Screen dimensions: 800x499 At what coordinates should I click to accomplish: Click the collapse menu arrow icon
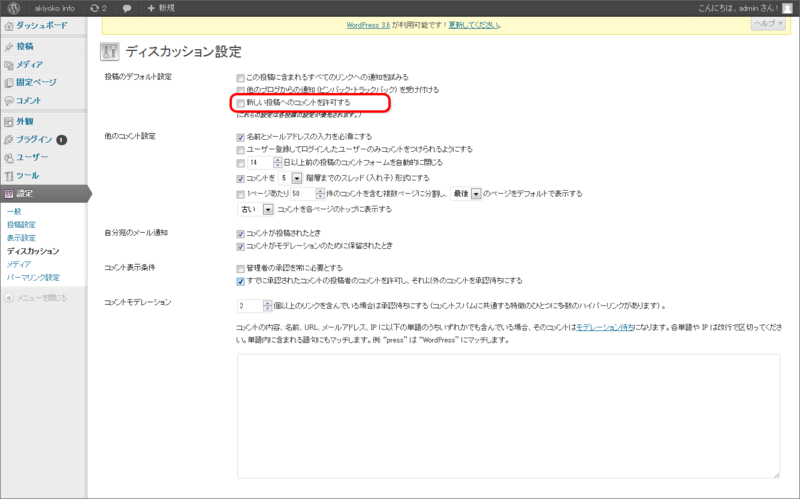pos(9,298)
